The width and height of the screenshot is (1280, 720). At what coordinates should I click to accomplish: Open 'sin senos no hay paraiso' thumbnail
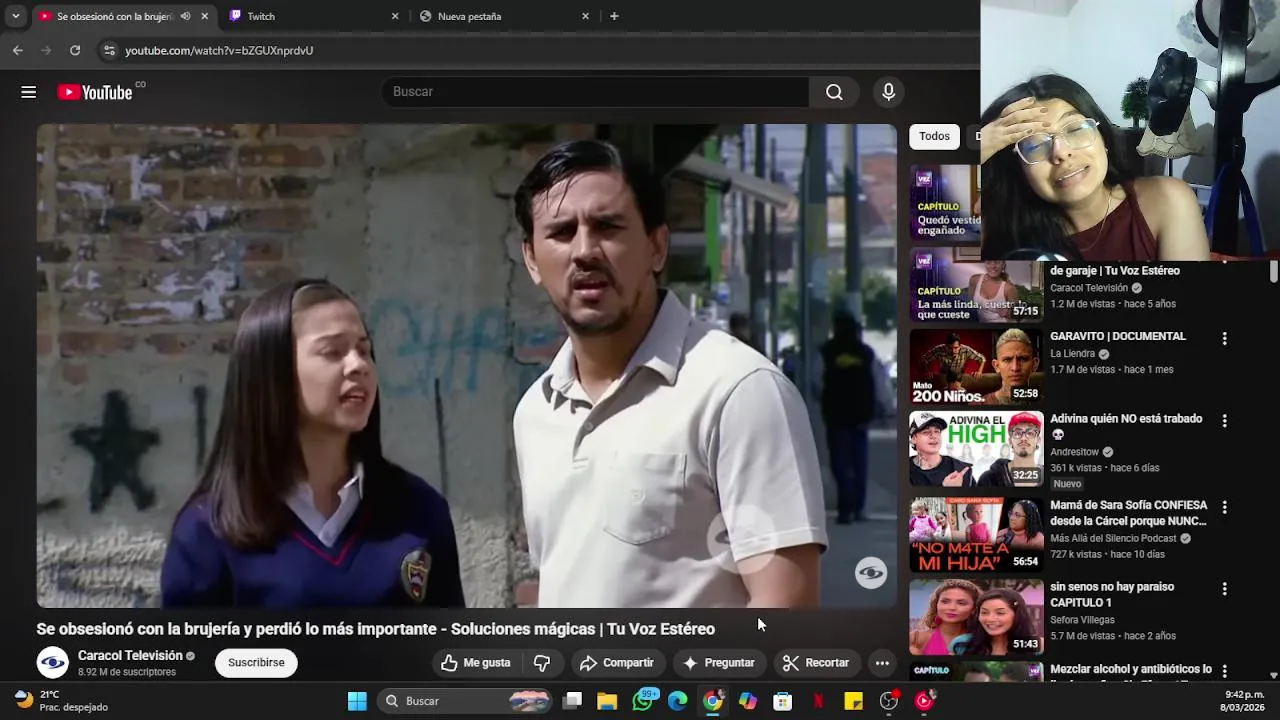(x=976, y=617)
